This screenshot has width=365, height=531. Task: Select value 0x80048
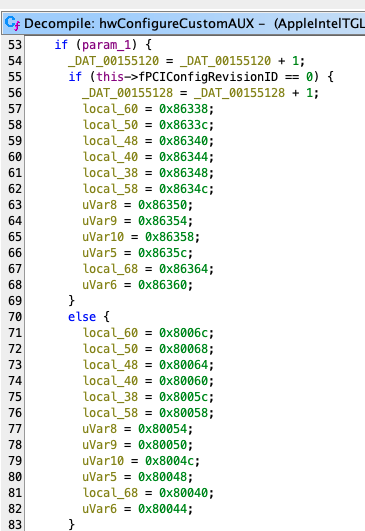click(162, 477)
